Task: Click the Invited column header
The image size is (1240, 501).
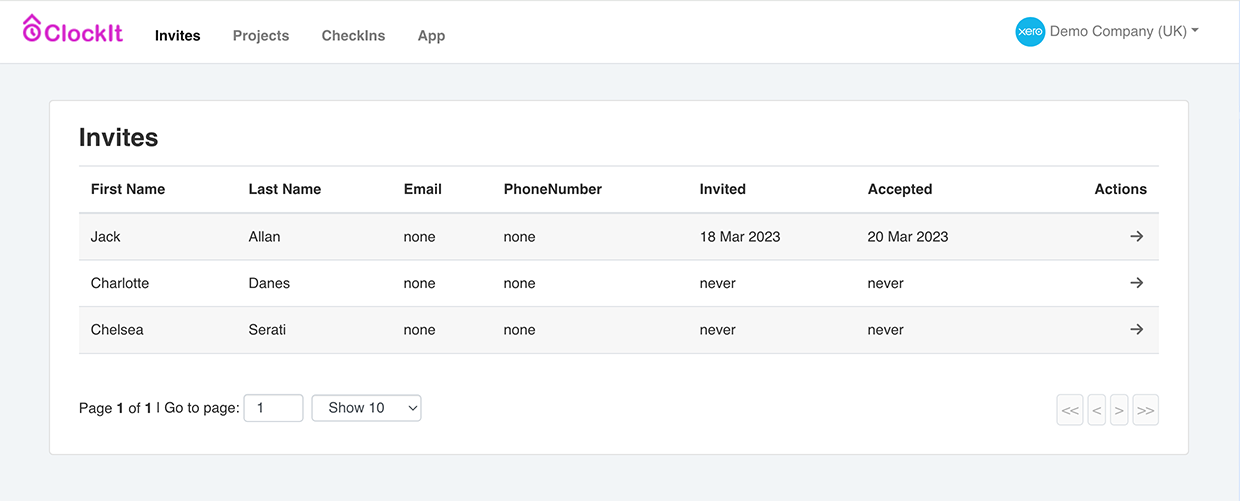Action: point(722,189)
